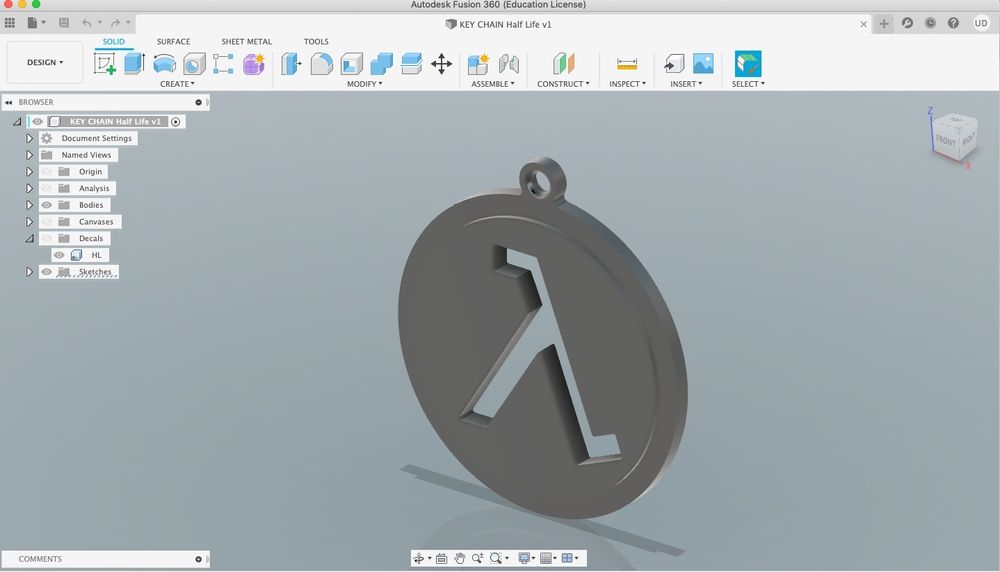Select the Rectangular Pattern tool
The width and height of the screenshot is (1000, 572).
pyautogui.click(x=223, y=64)
